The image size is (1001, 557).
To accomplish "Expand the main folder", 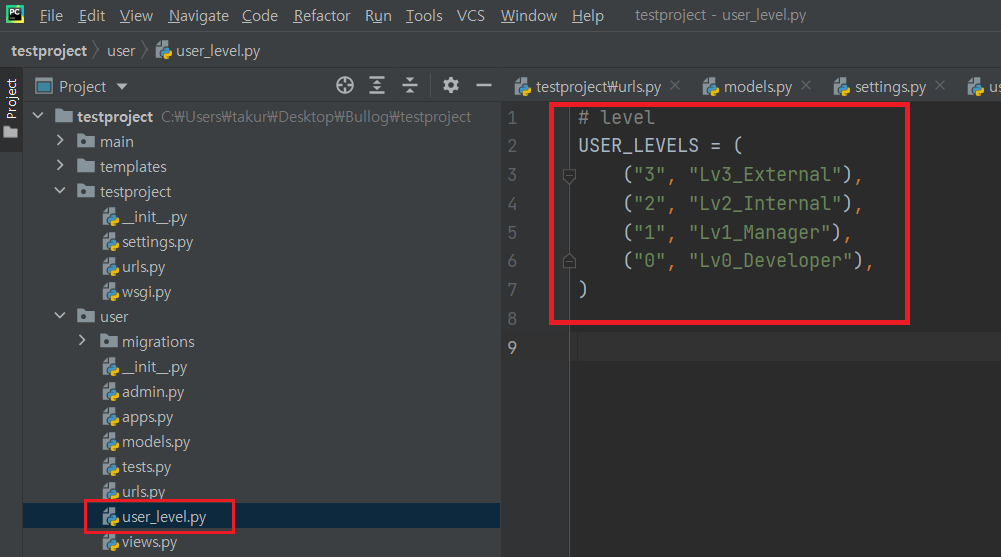I will coord(61,140).
